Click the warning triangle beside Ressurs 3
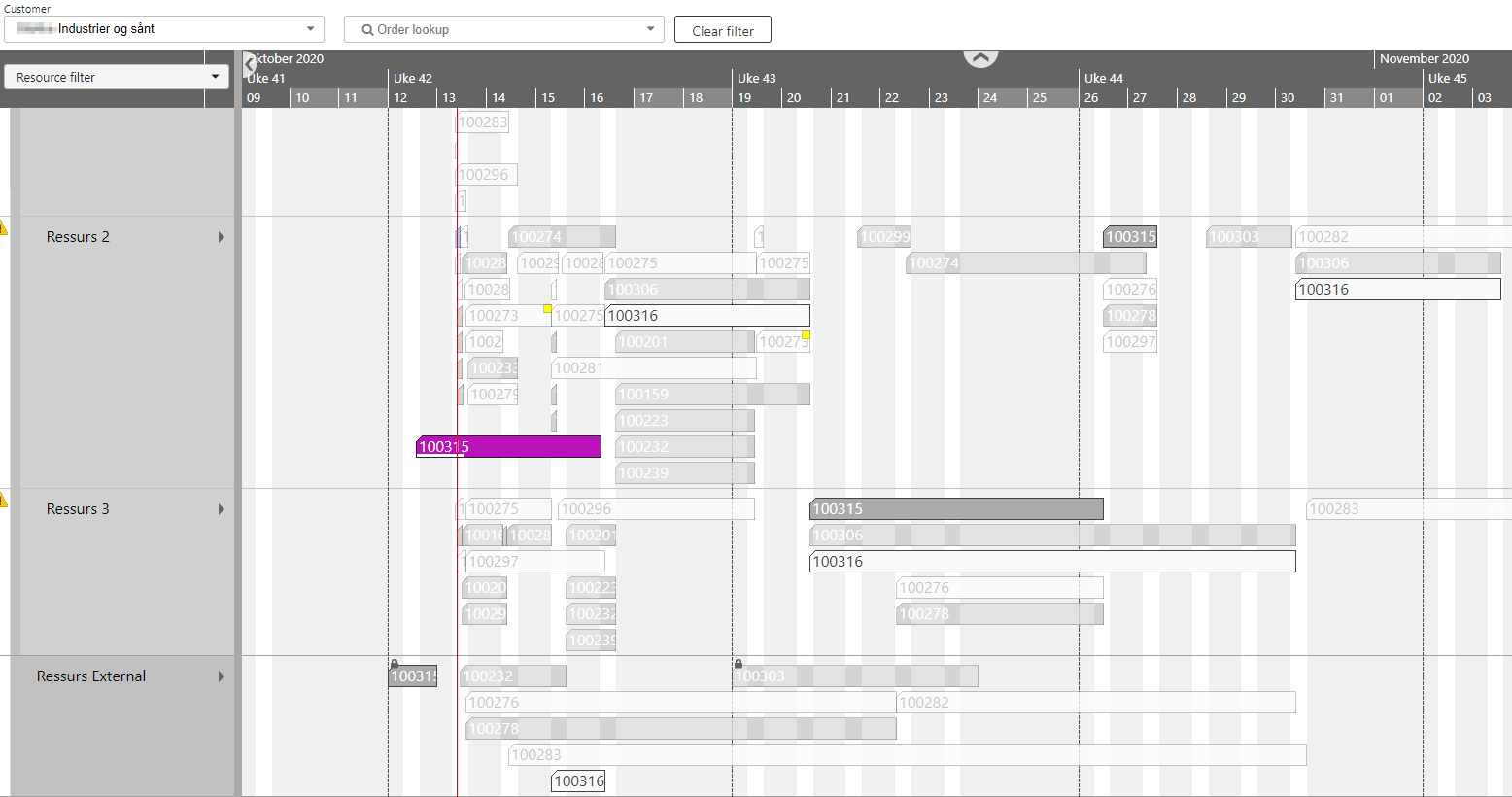The height and width of the screenshot is (797, 1512). (x=4, y=499)
